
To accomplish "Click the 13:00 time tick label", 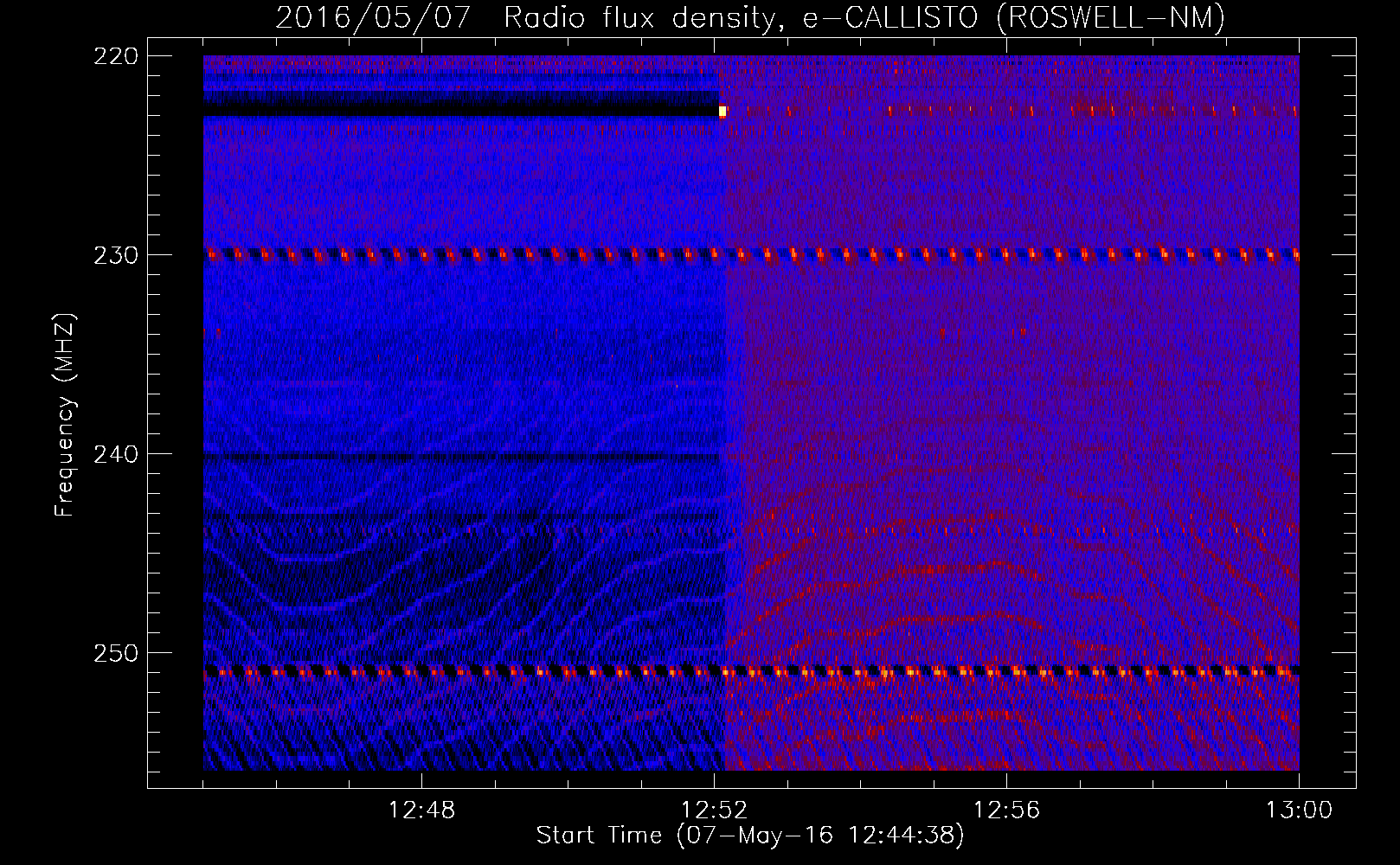I will point(1299,811).
